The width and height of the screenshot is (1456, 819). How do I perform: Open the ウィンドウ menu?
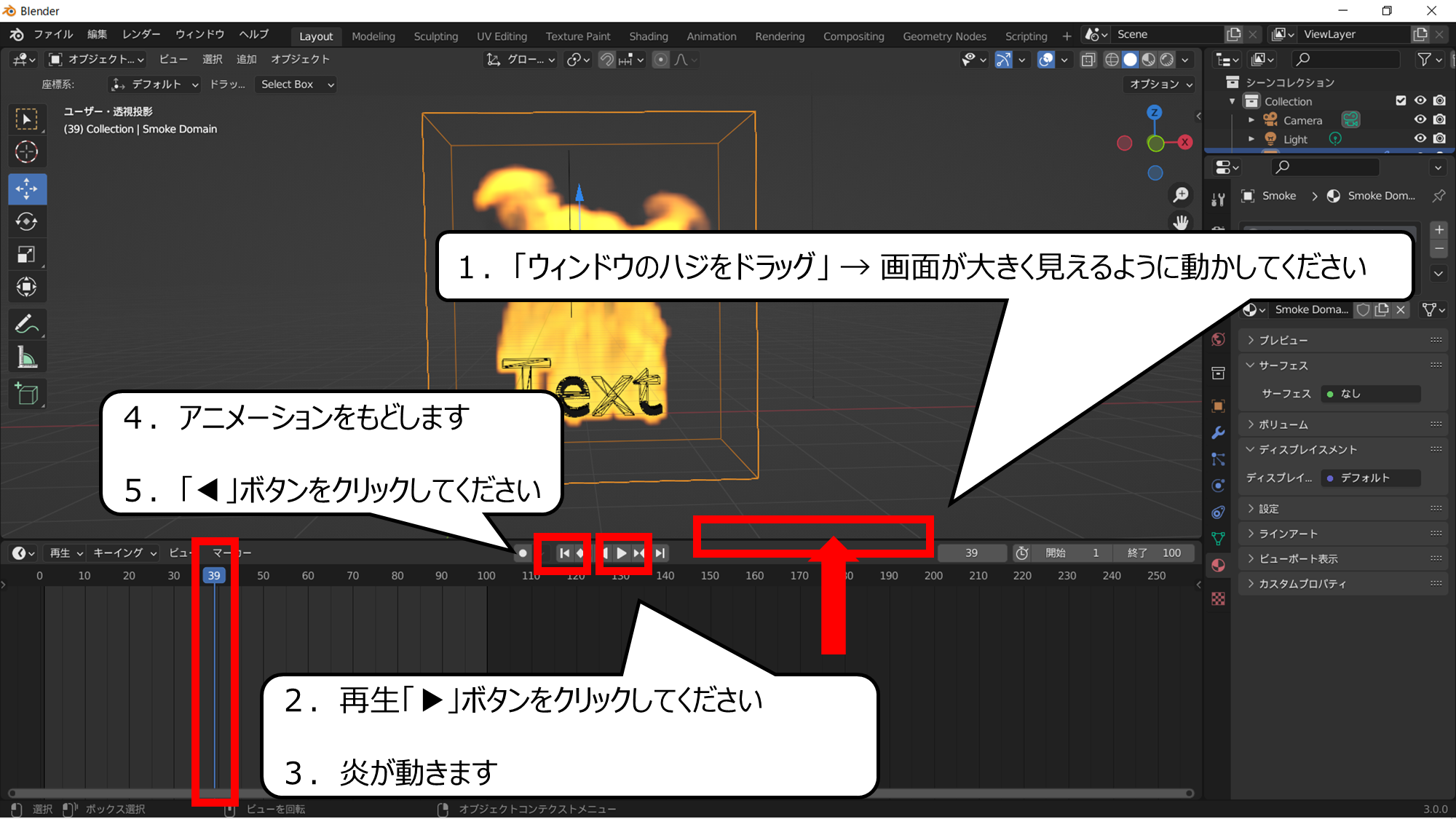pyautogui.click(x=199, y=34)
